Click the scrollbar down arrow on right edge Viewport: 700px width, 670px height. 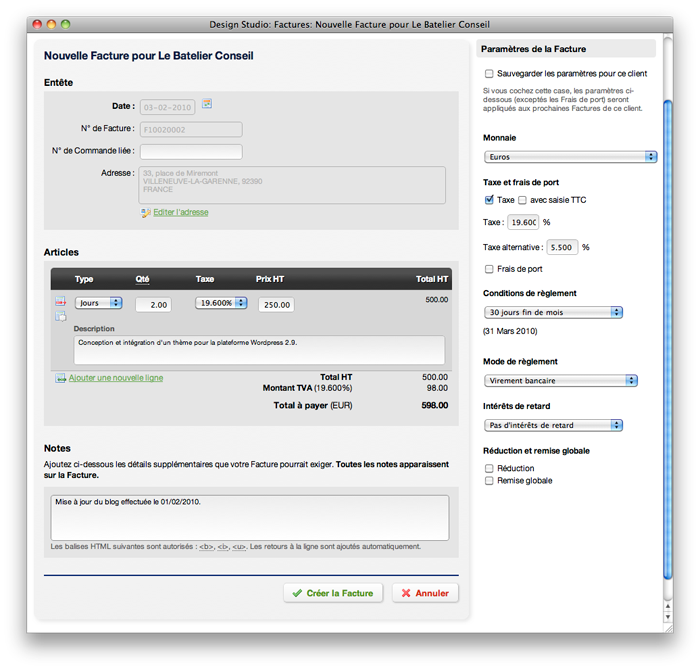(668, 616)
